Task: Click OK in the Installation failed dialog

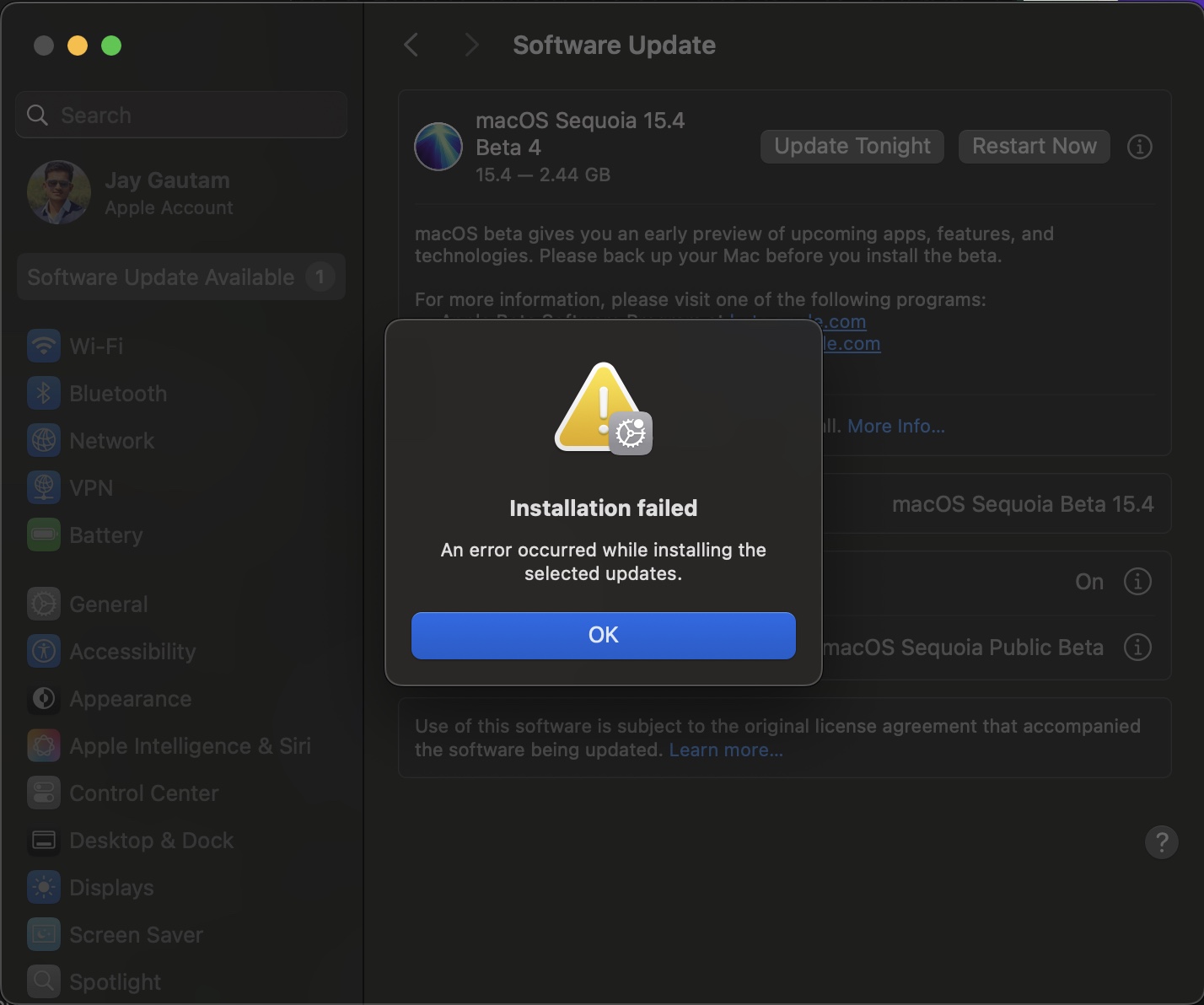Action: click(x=603, y=635)
